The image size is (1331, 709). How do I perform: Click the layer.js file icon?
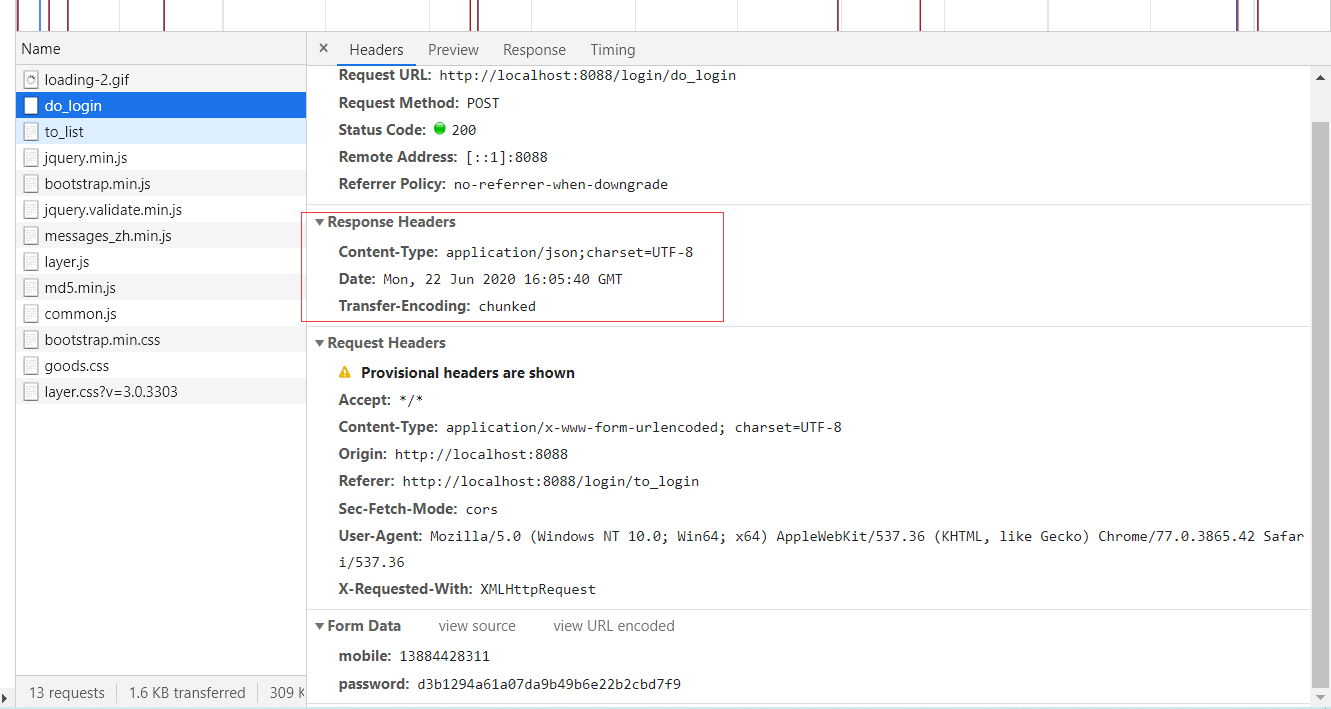[x=31, y=262]
